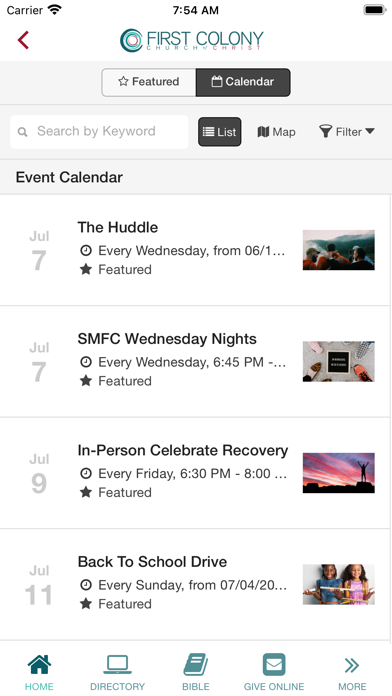Open the Bible book icon
This screenshot has width=392, height=696.
(196, 664)
